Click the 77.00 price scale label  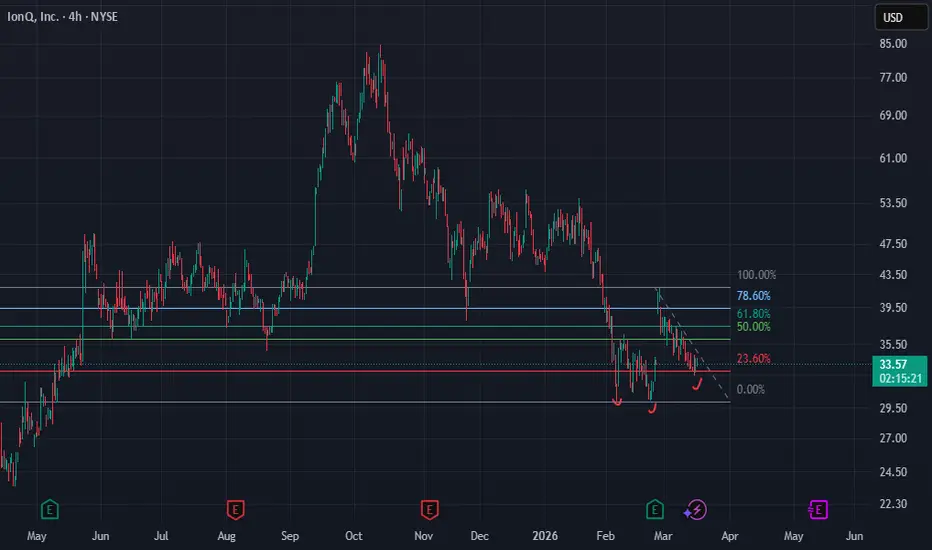893,77
